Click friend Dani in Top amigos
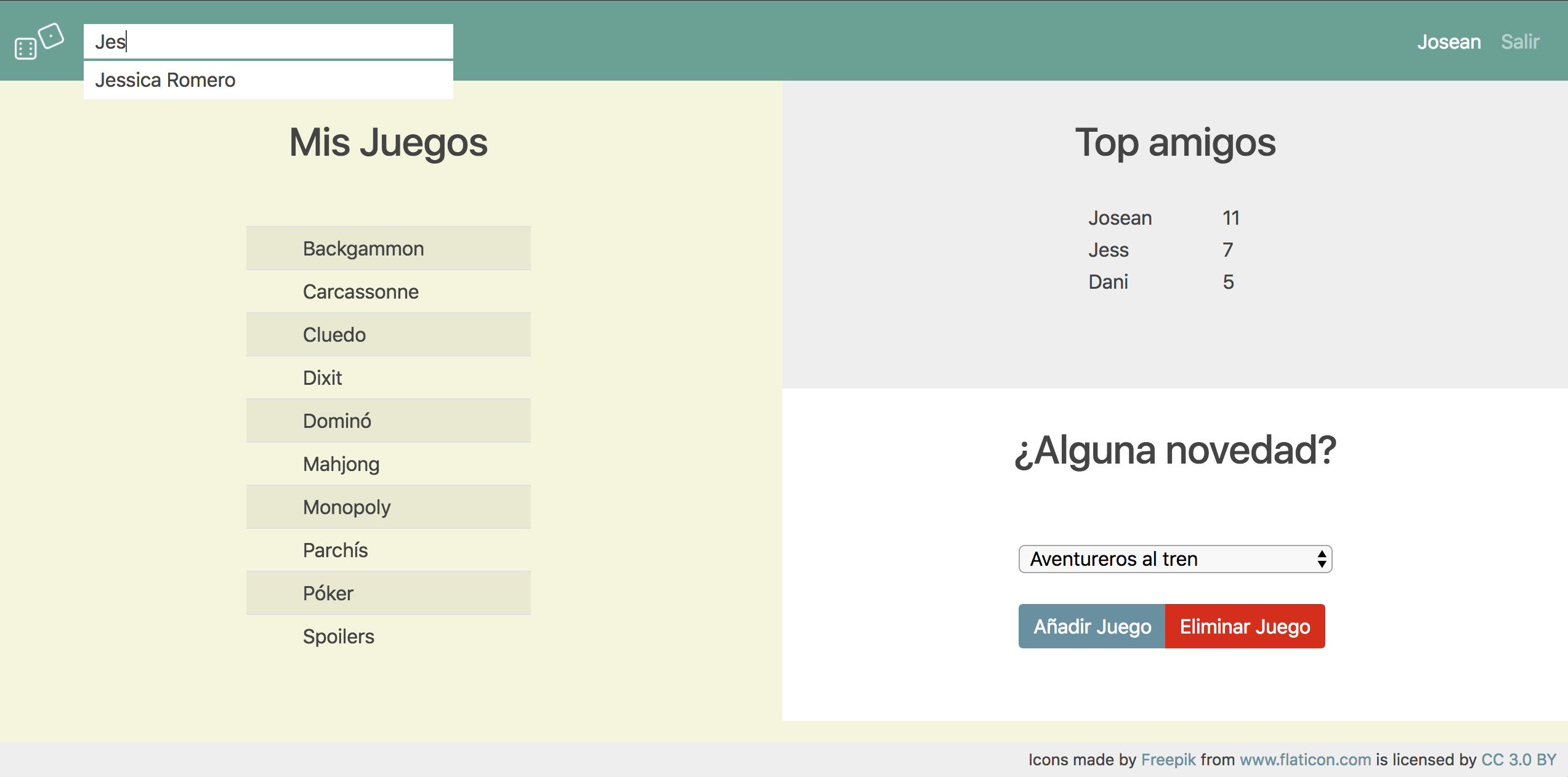Screen dimensions: 1568x777 point(1108,282)
